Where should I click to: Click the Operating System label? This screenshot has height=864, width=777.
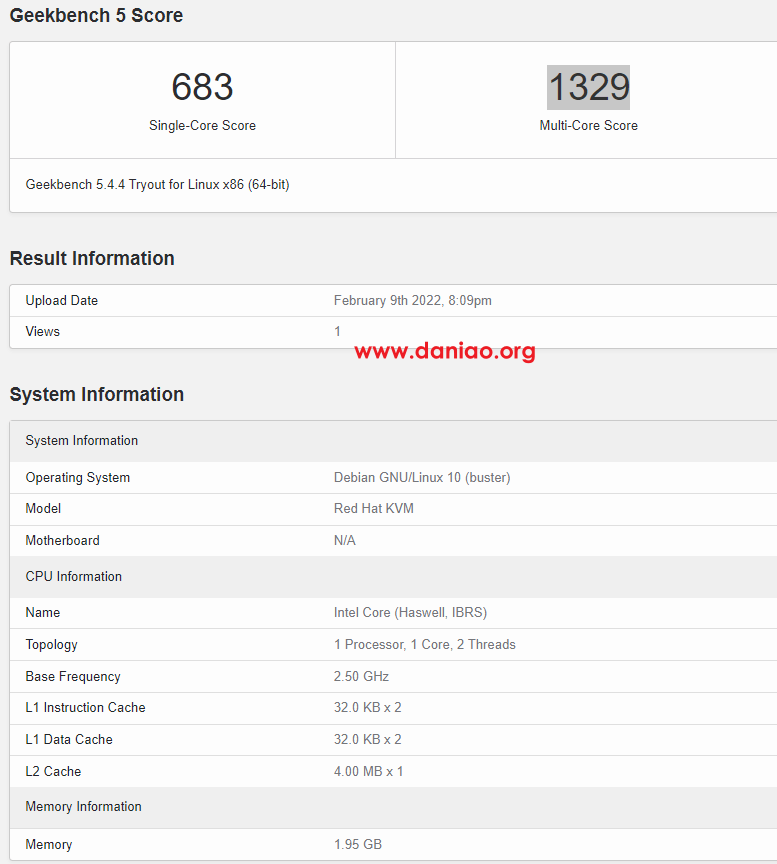pos(78,477)
